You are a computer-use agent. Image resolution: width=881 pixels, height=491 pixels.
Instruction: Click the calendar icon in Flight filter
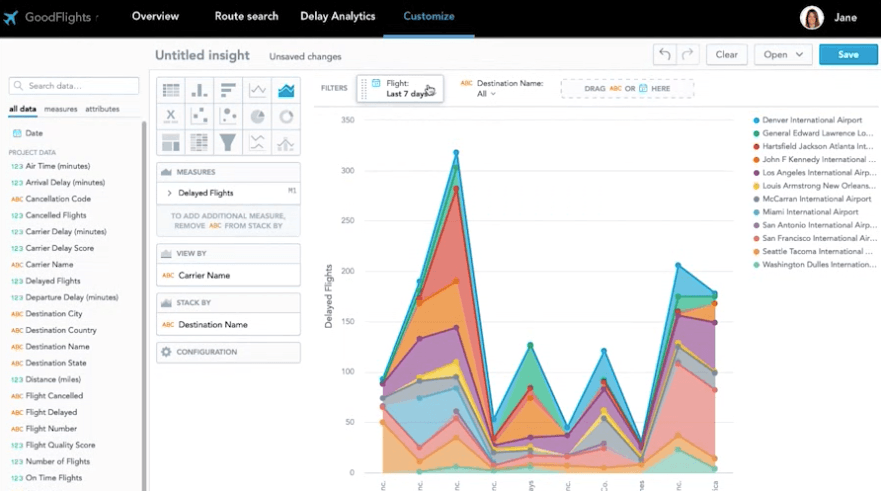tap(376, 83)
